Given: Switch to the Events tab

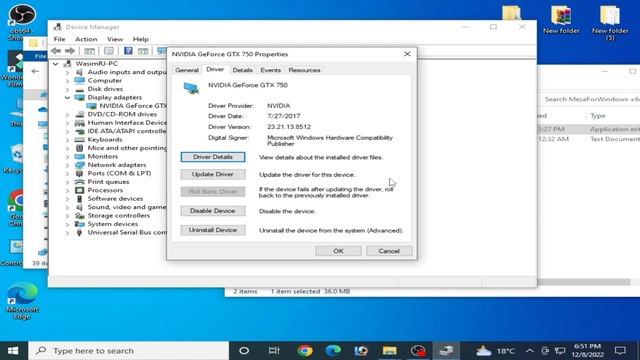Looking at the screenshot, I should (271, 70).
